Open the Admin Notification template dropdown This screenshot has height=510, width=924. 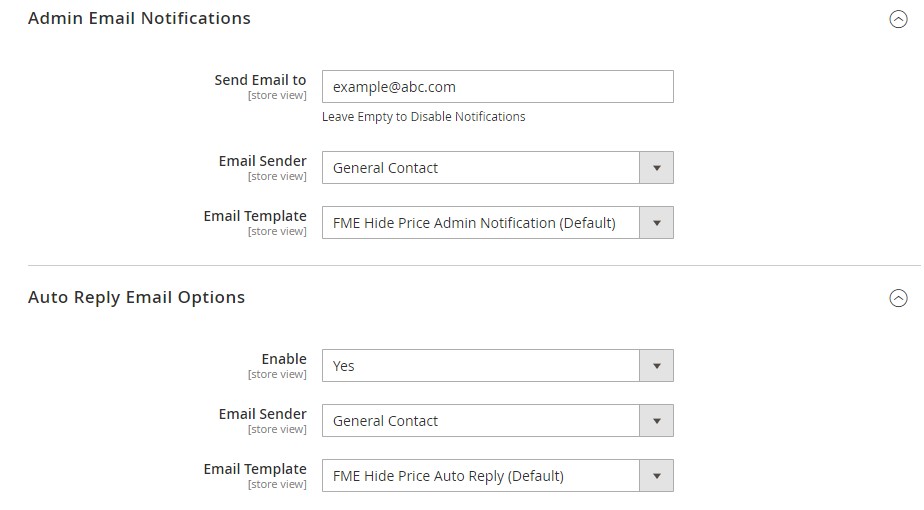481,223
